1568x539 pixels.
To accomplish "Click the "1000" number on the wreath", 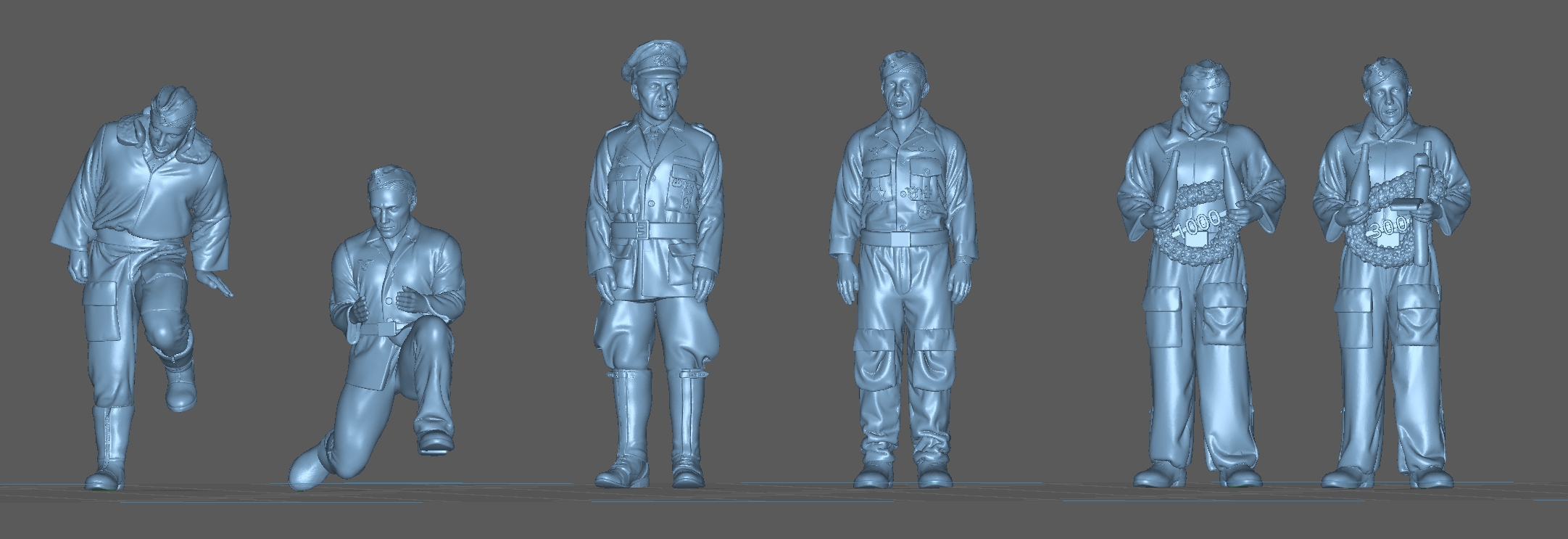I will (1199, 225).
